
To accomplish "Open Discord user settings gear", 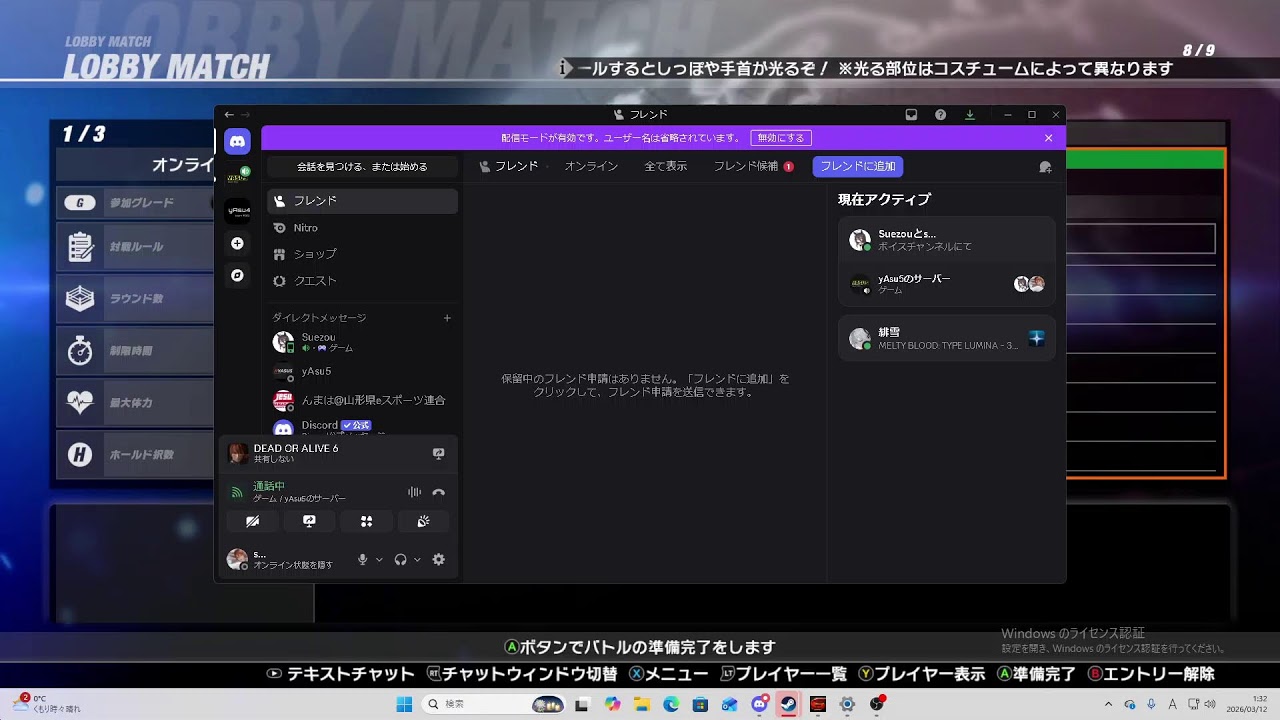I will (438, 560).
